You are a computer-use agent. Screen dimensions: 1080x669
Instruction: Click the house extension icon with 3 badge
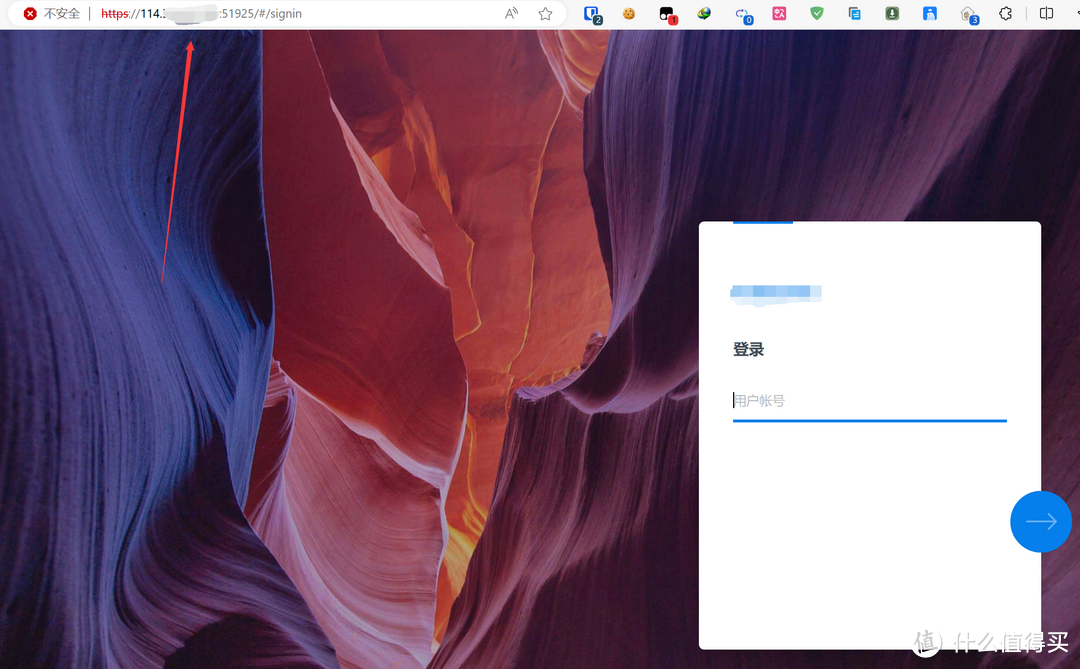coord(967,14)
